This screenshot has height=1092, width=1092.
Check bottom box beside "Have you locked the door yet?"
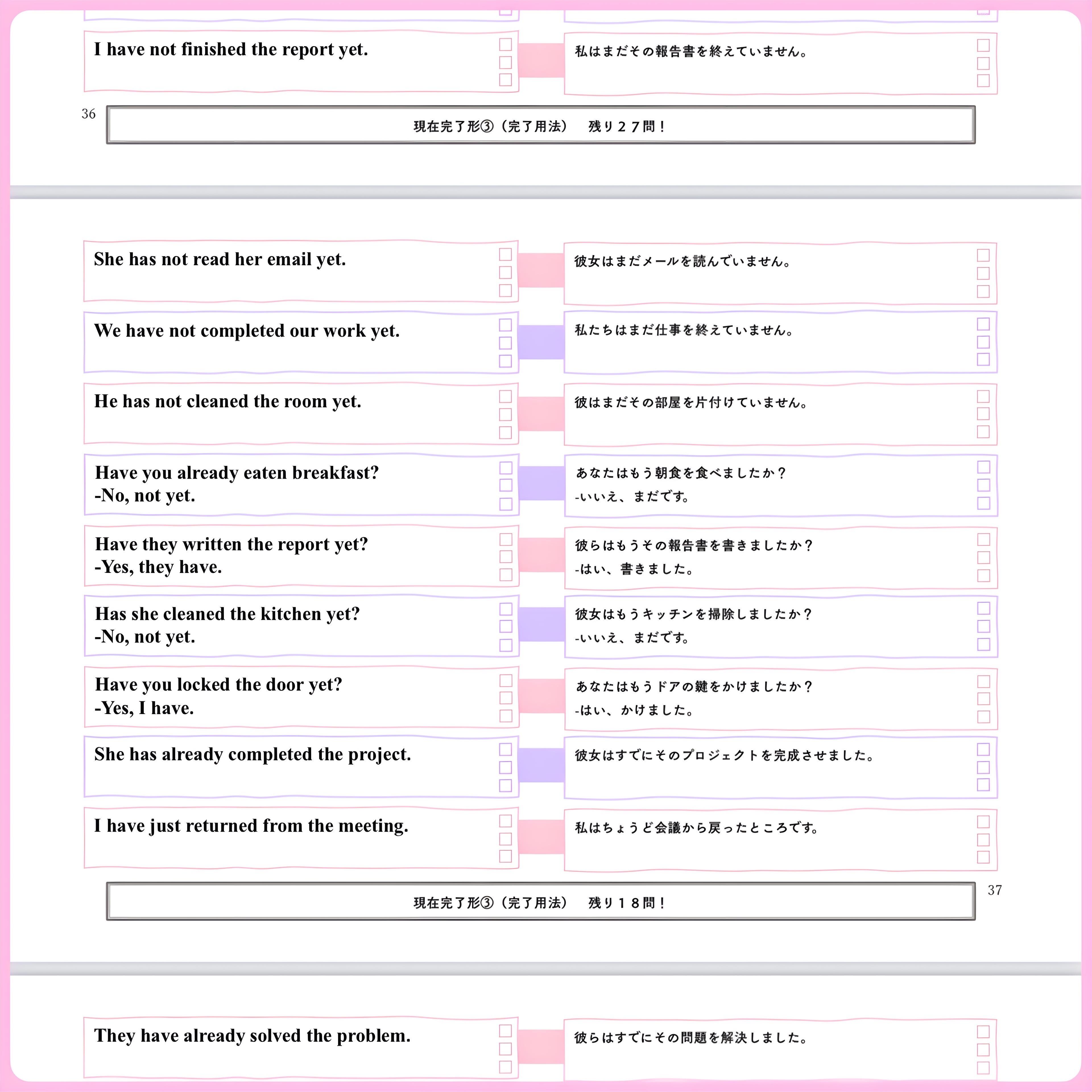click(505, 716)
